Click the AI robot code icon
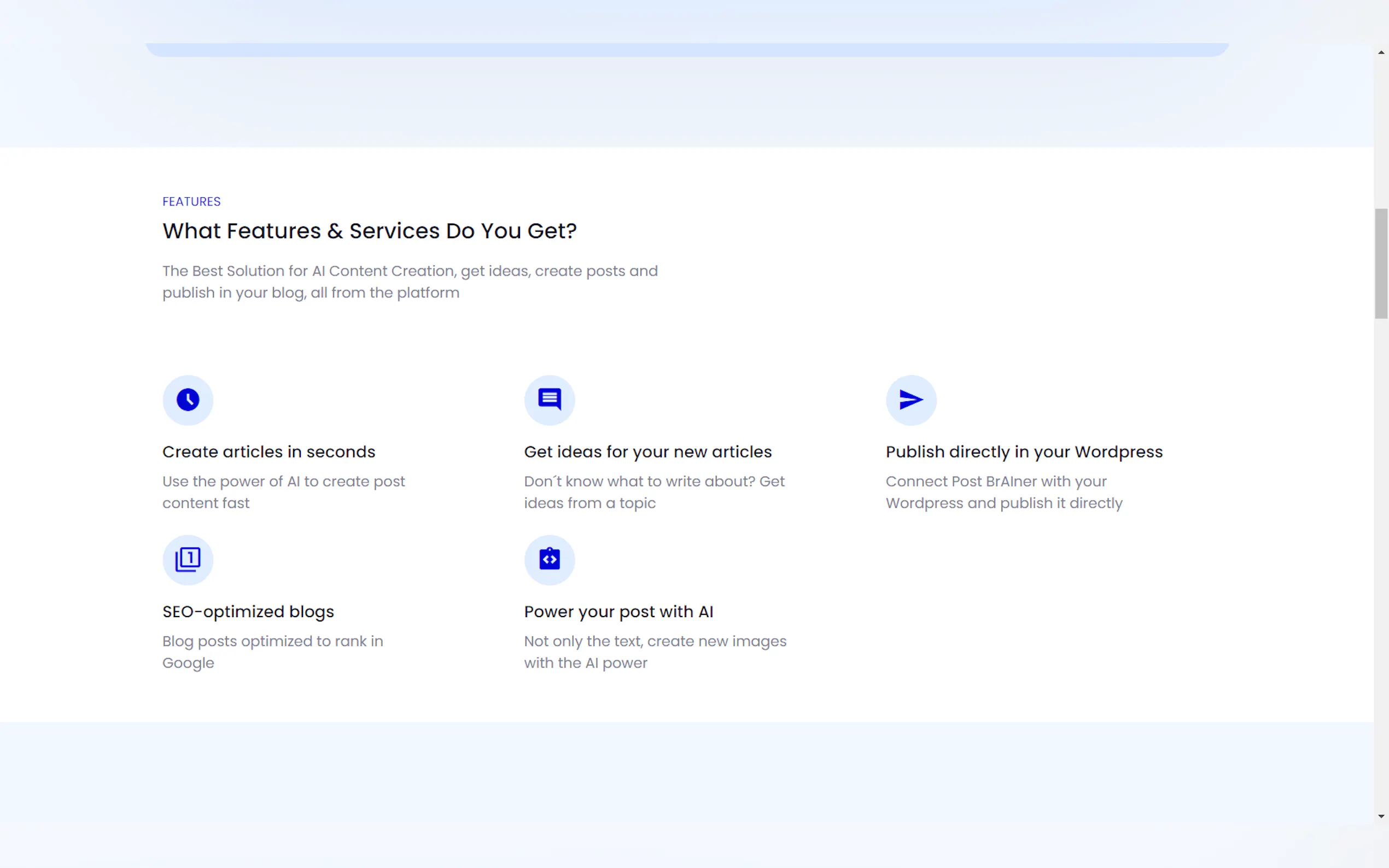Viewport: 1389px width, 868px height. 549,559
